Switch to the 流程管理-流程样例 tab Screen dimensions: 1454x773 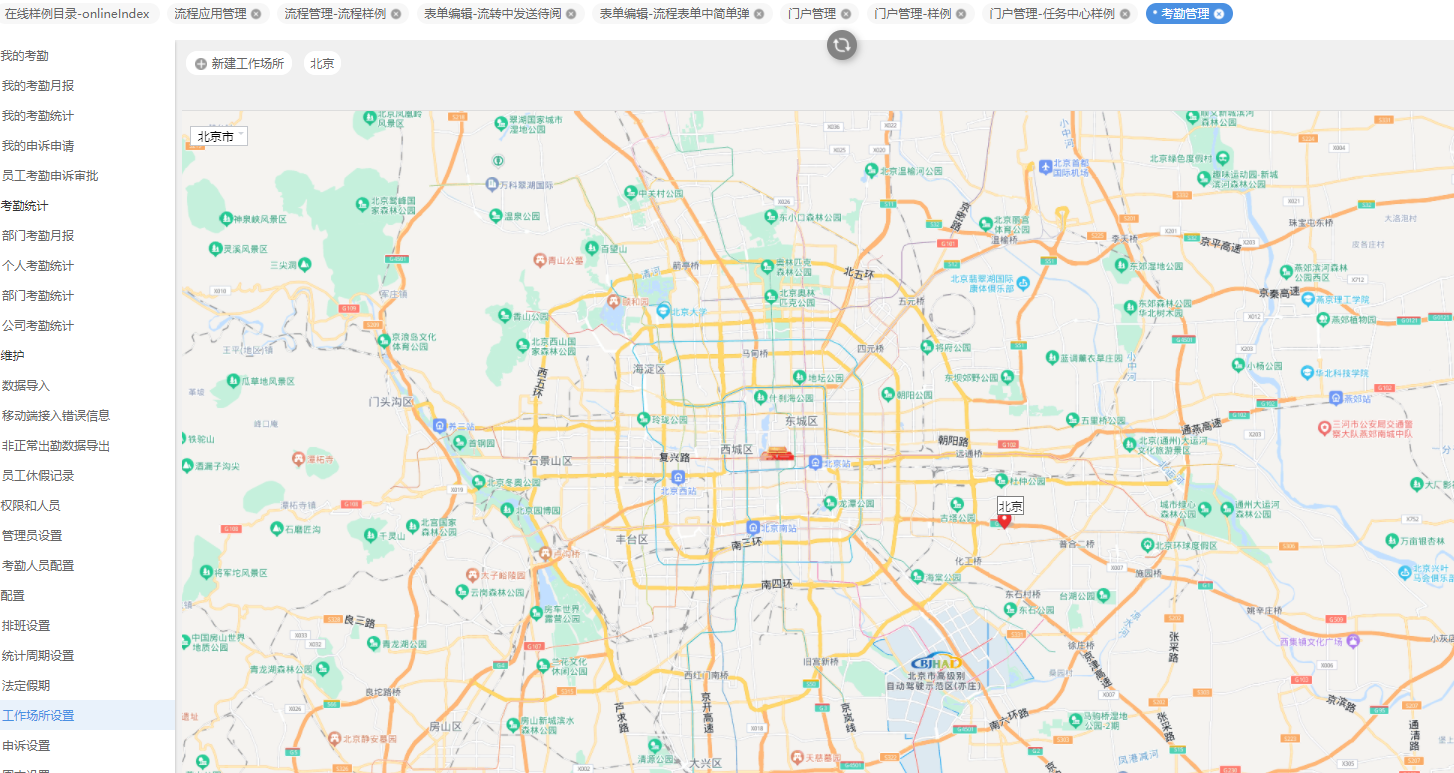tap(335, 14)
